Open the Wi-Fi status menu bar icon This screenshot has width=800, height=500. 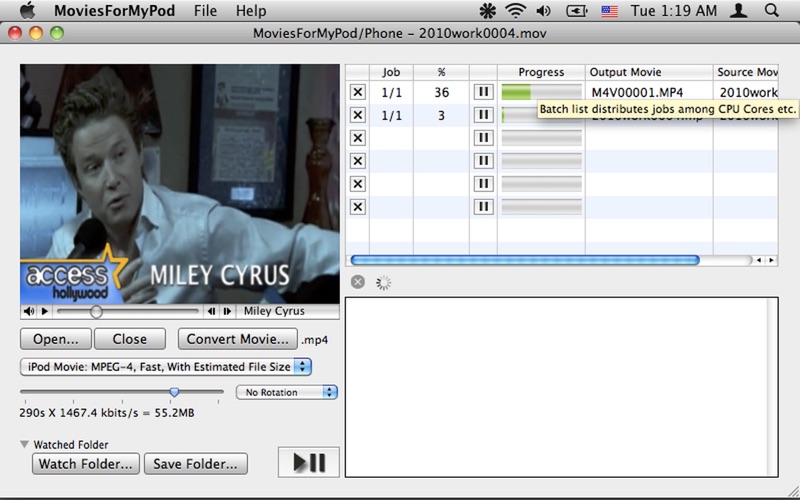click(x=516, y=11)
